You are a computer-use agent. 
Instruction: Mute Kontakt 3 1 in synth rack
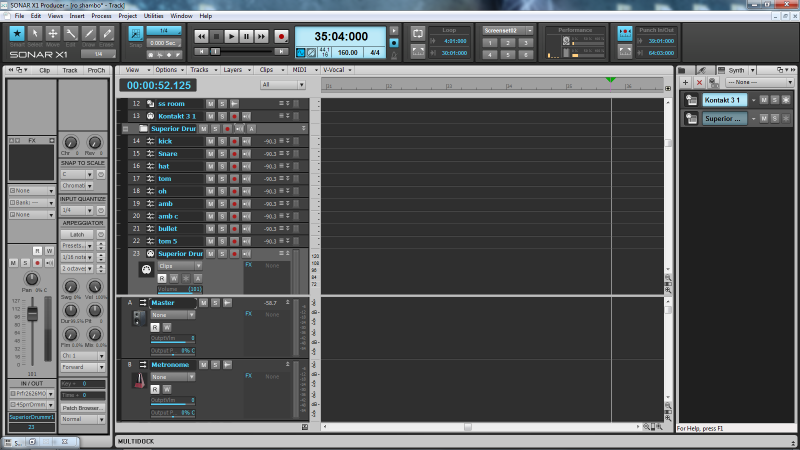[x=764, y=100]
